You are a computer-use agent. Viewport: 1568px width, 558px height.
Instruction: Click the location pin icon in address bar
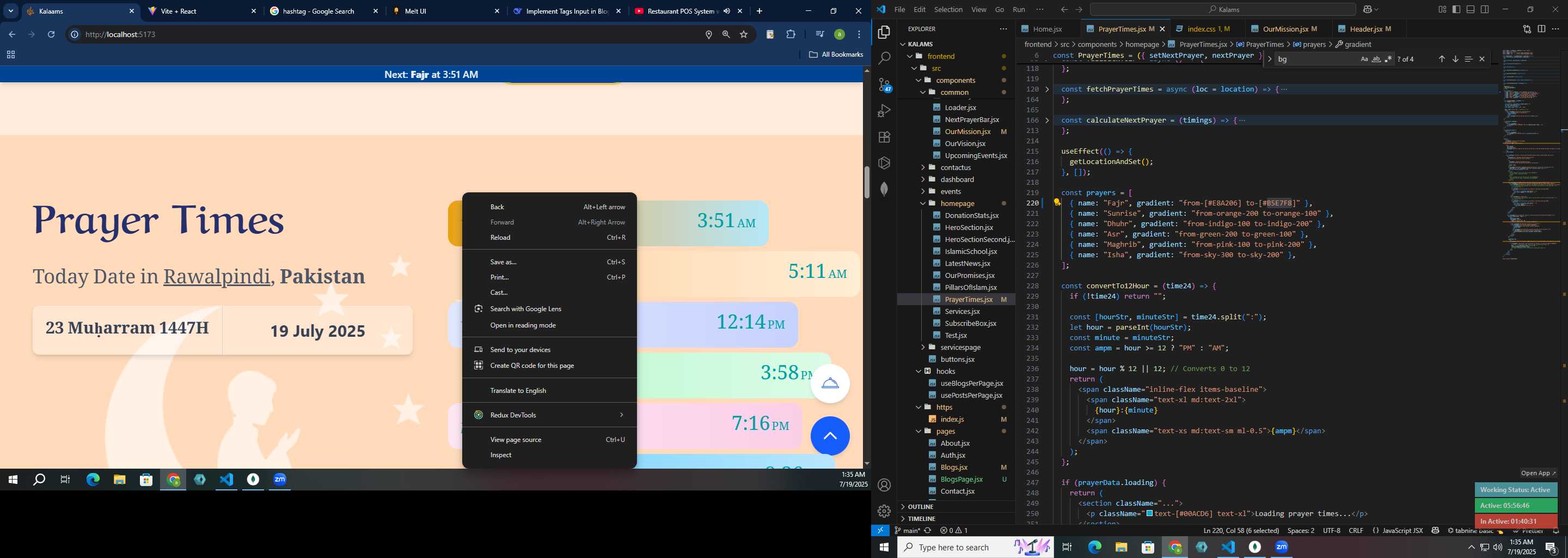click(x=708, y=35)
